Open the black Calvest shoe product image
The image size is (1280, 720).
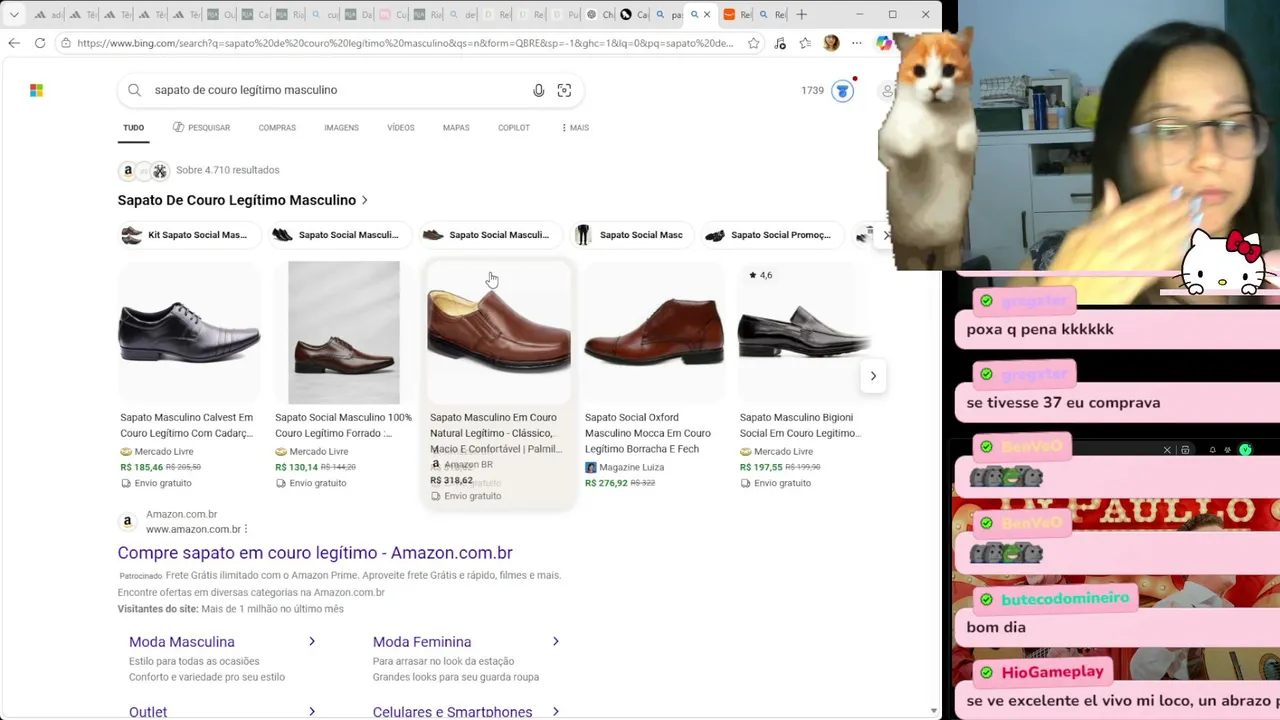click(189, 333)
